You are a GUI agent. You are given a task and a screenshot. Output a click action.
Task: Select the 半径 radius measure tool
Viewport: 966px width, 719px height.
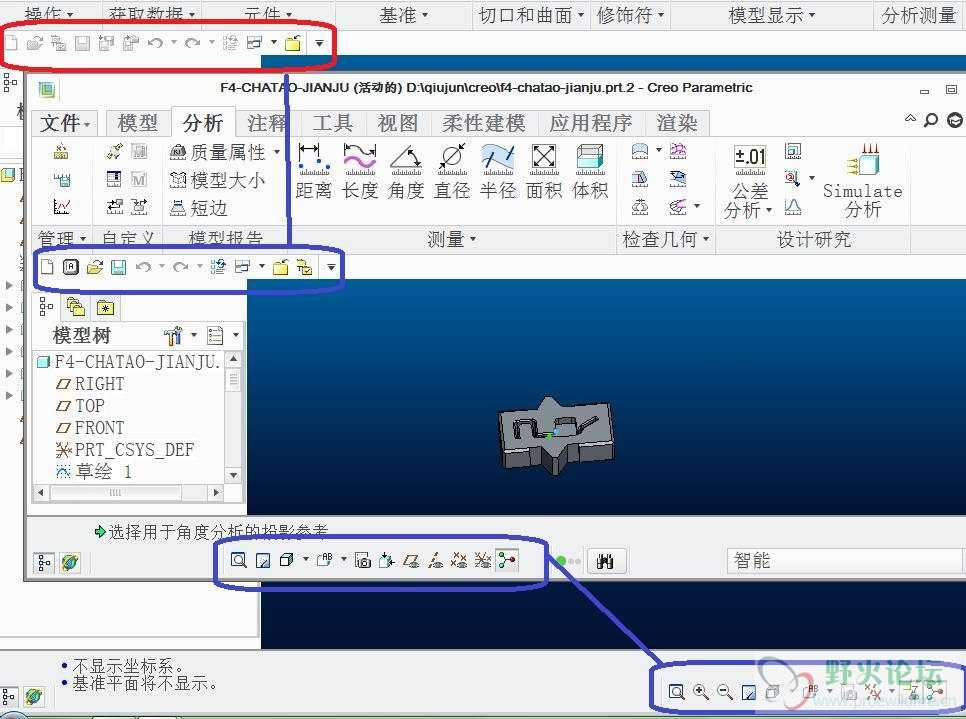pos(498,171)
